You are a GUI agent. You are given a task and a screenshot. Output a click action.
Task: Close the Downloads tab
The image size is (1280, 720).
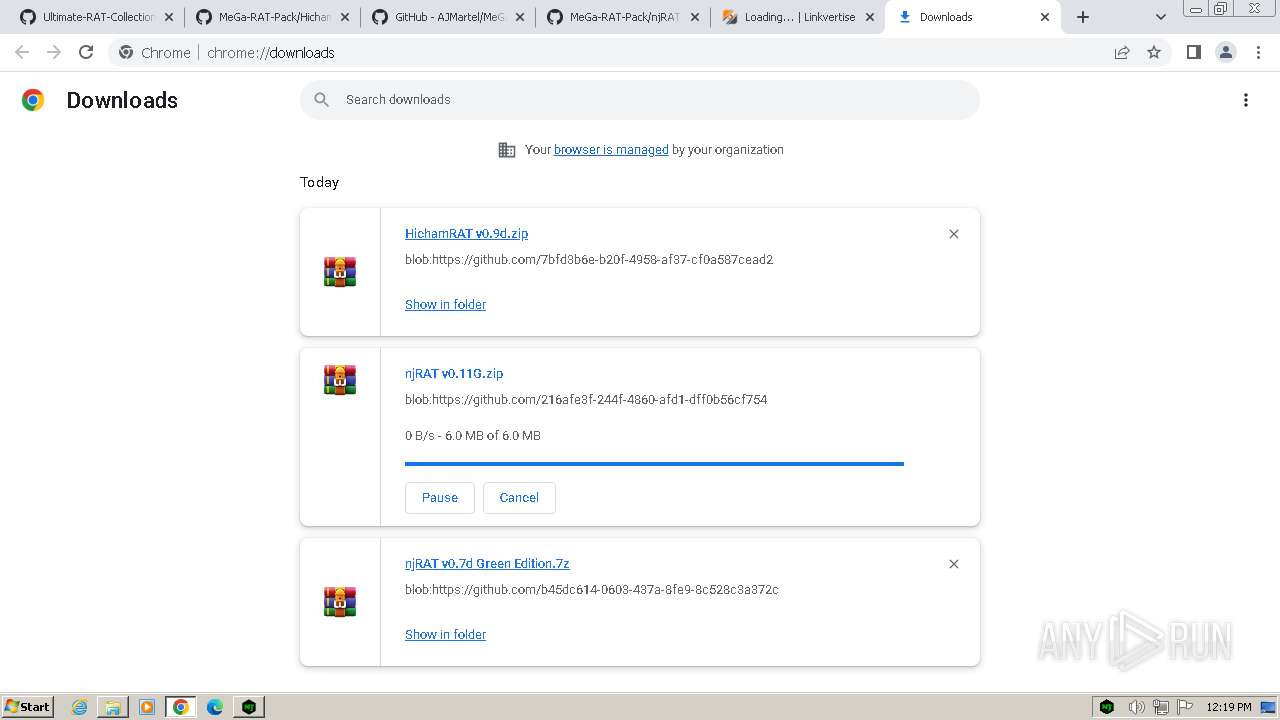pyautogui.click(x=1045, y=17)
